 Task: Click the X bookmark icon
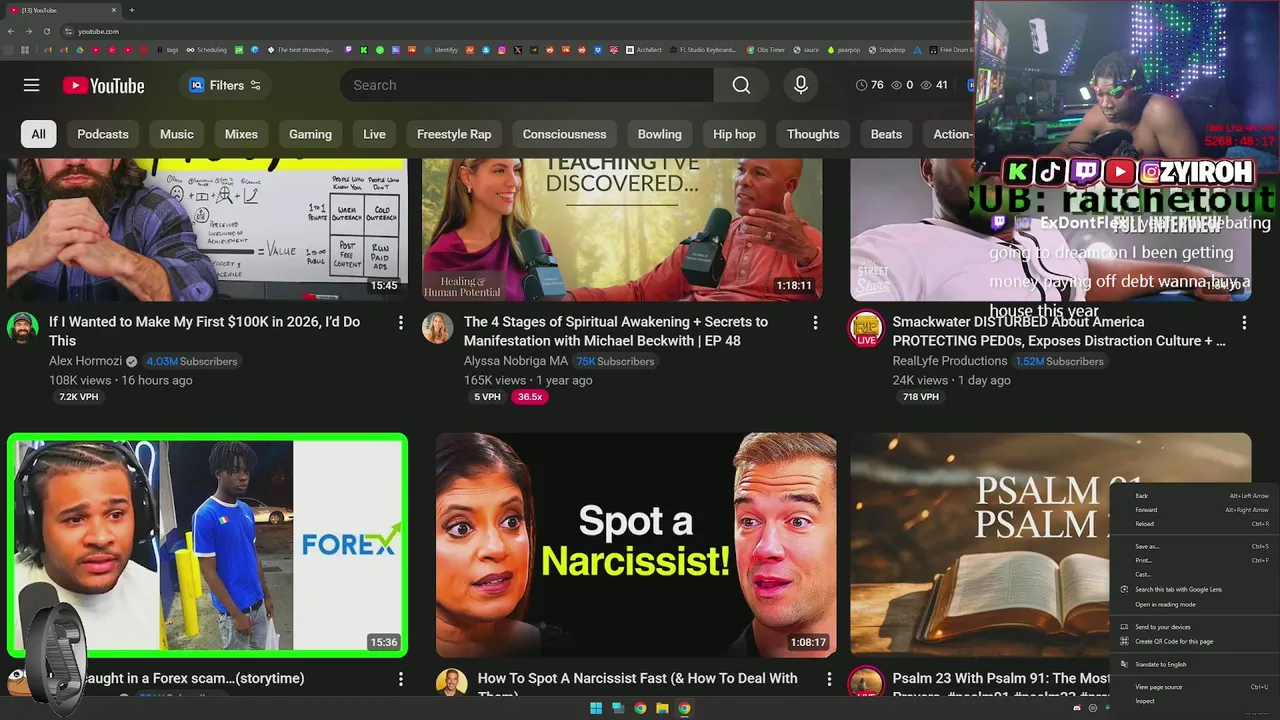pyautogui.click(x=517, y=50)
